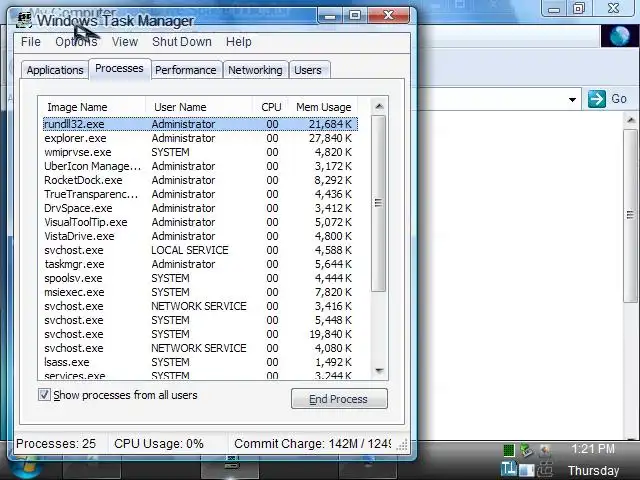Click the Commit Charge status entry

pos(313,444)
